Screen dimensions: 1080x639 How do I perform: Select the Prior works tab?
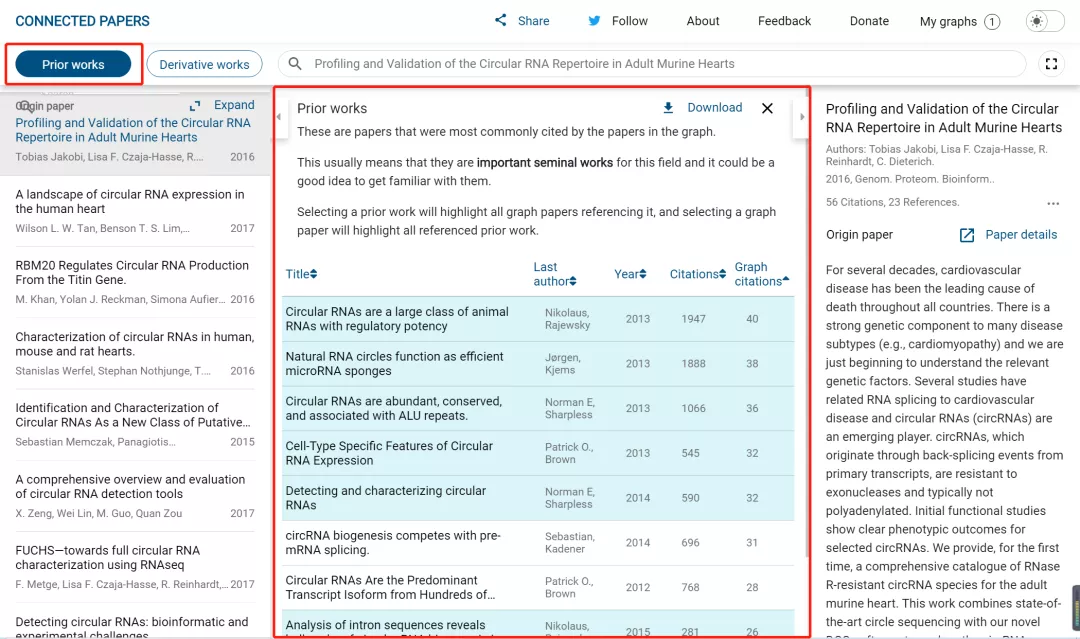pyautogui.click(x=73, y=65)
